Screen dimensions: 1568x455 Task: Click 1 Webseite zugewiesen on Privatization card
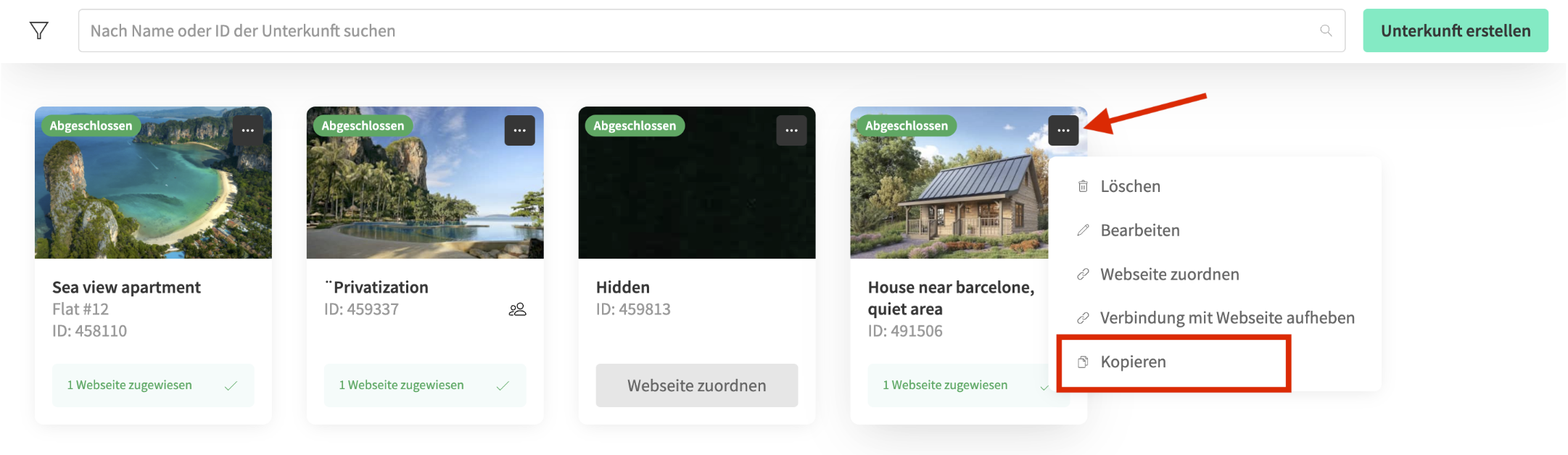click(425, 385)
